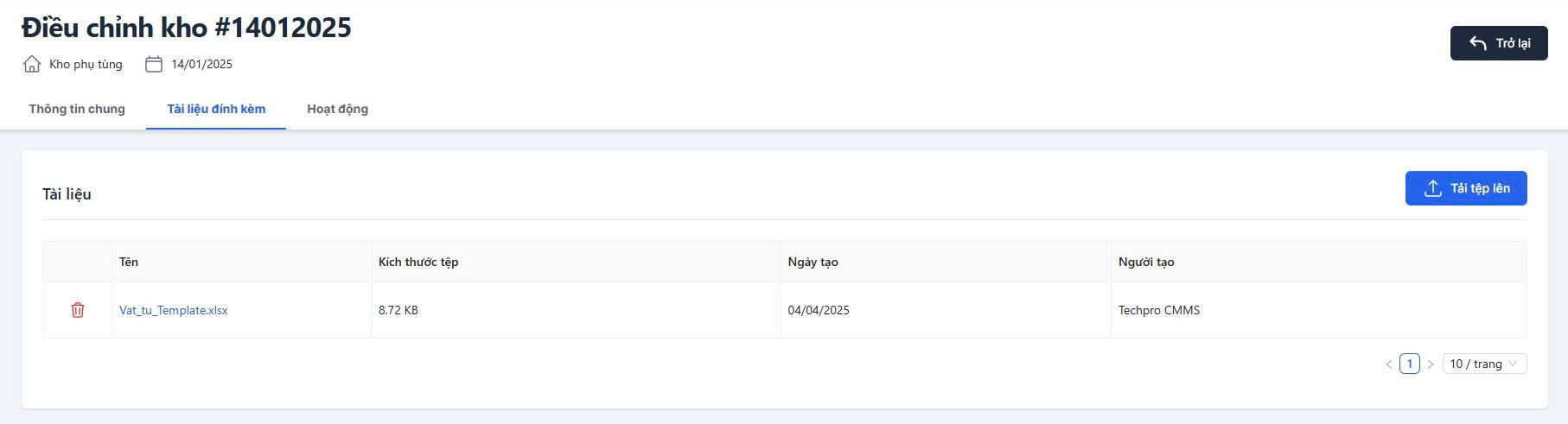Screen dimensions: 1568x424
Task: Select the Tài liệu đính kèm tab
Action: pos(216,109)
